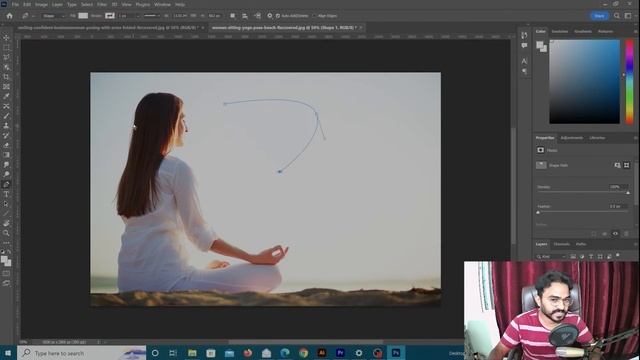Toggle Auto Add/Delete checkbox
Viewport: 640px width, 360px height.
[278, 16]
